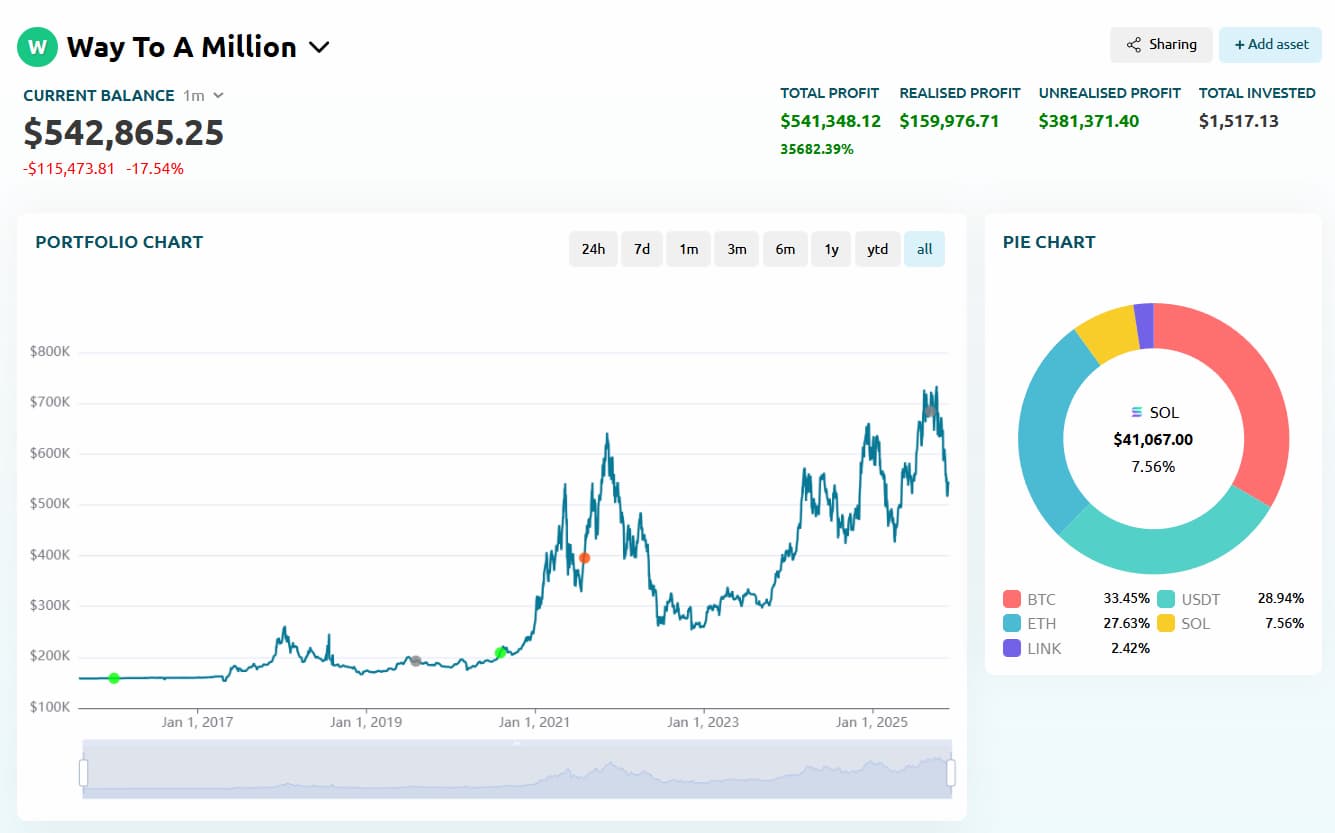This screenshot has width=1335, height=833.
Task: Click the share icon on the Sharing button
Action: pos(1135,44)
